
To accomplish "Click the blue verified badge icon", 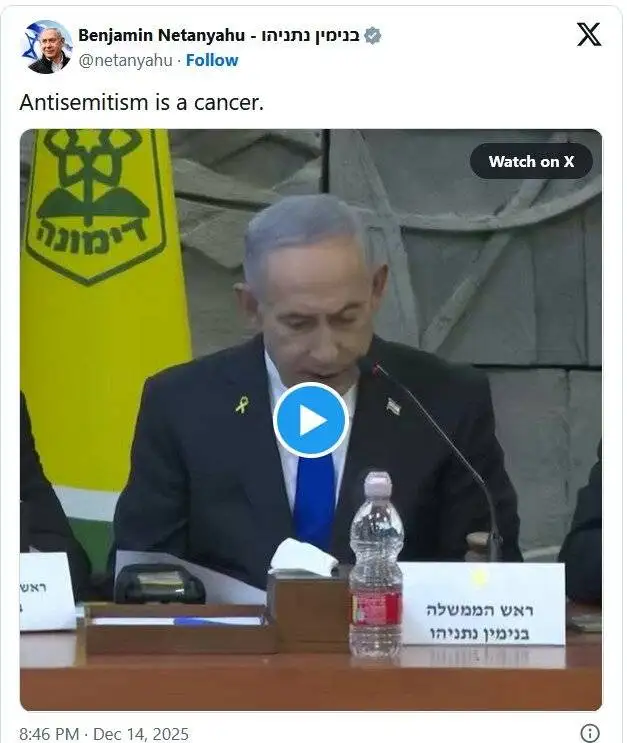I will (x=373, y=36).
